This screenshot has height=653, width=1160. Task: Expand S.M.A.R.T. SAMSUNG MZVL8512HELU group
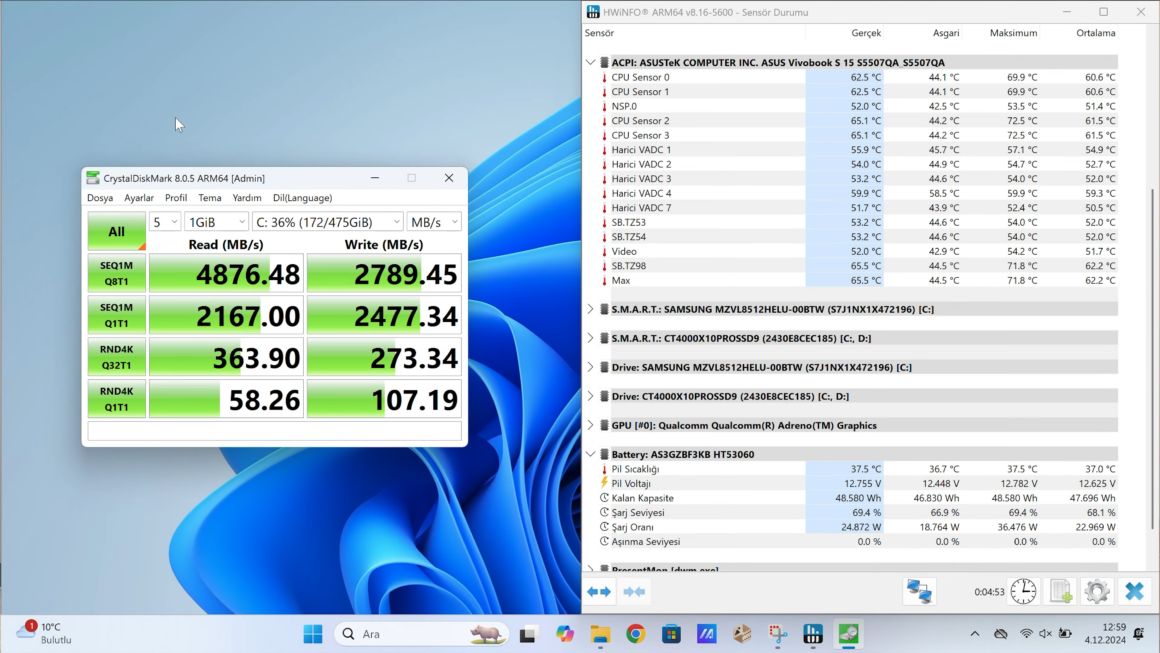tap(590, 309)
